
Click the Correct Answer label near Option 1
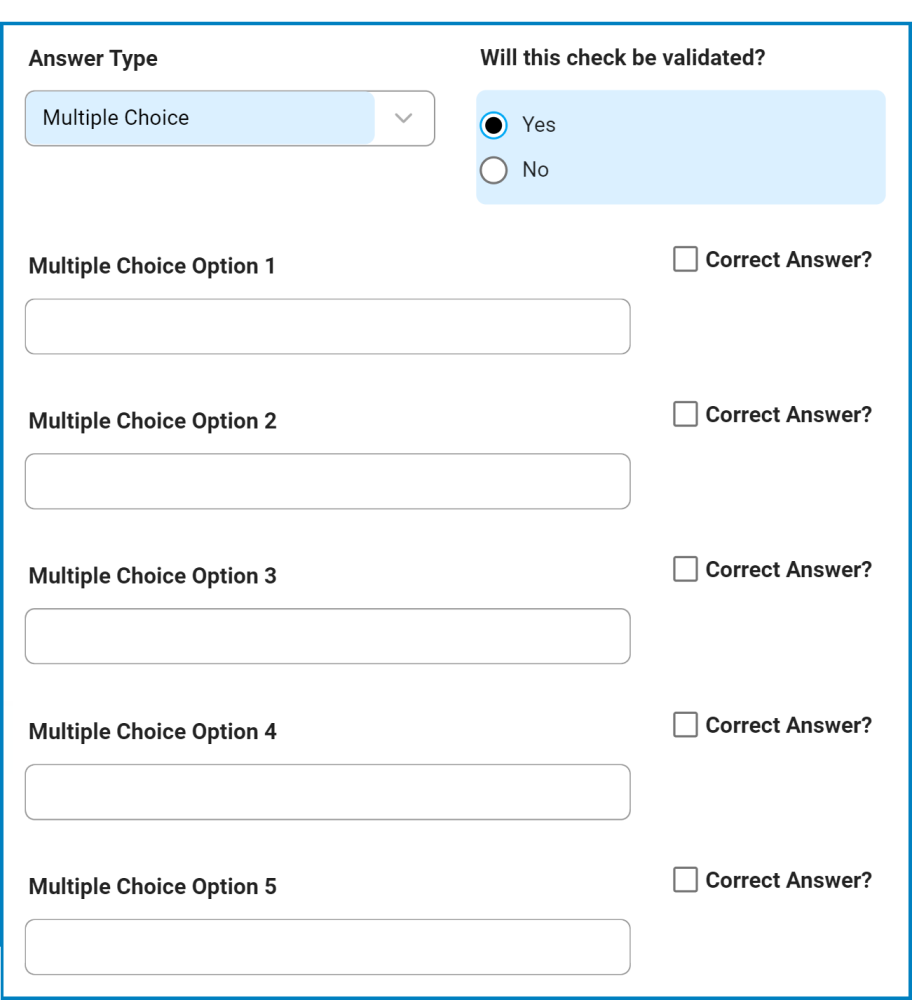point(789,260)
